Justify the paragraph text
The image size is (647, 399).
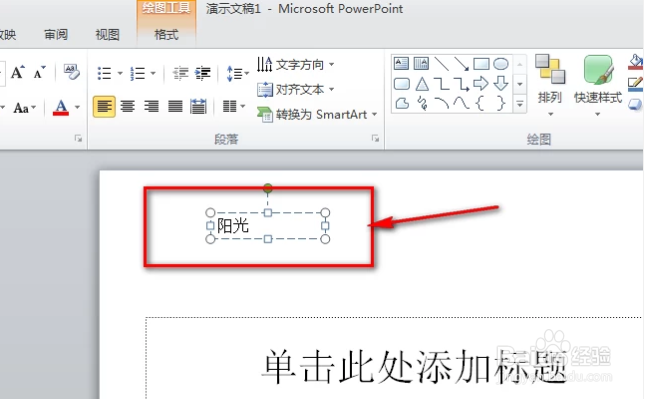pos(175,107)
